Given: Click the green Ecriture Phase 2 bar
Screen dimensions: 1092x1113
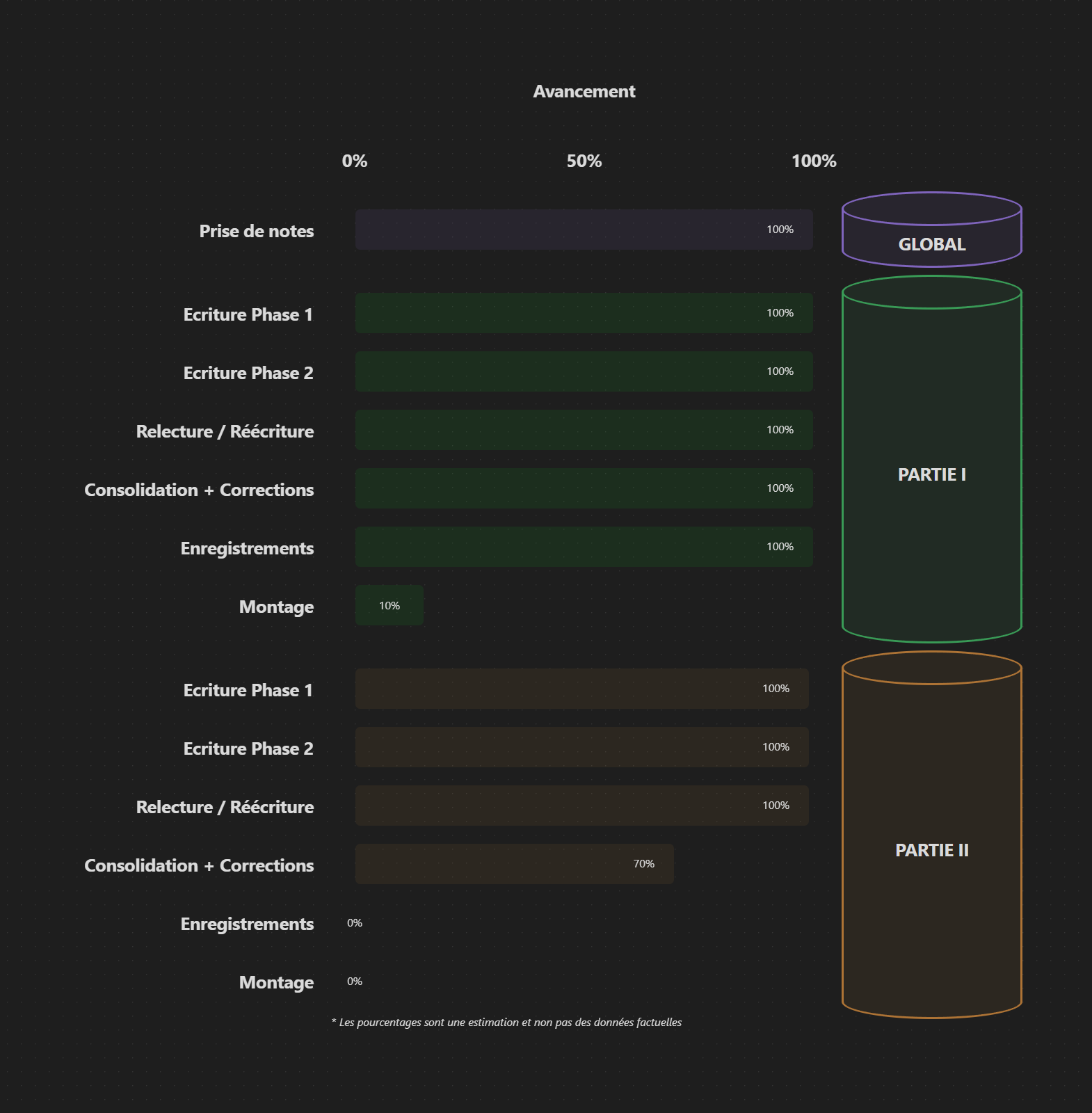Looking at the screenshot, I should (x=584, y=371).
